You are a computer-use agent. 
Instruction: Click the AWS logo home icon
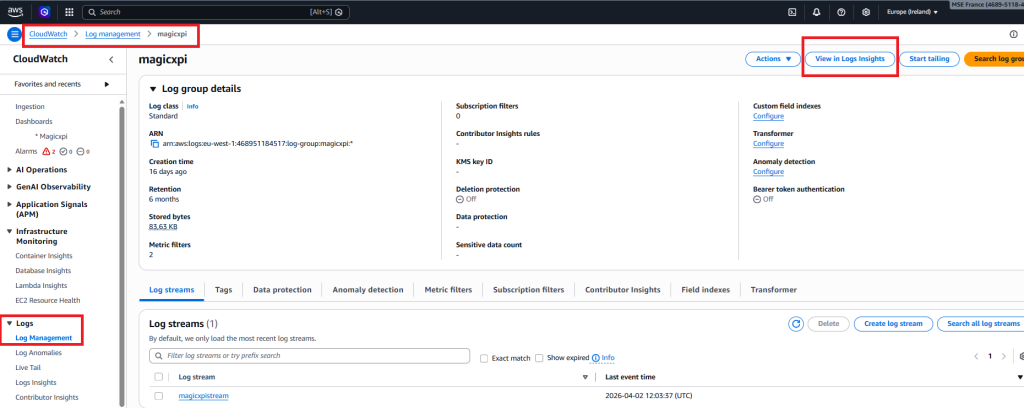pyautogui.click(x=17, y=12)
